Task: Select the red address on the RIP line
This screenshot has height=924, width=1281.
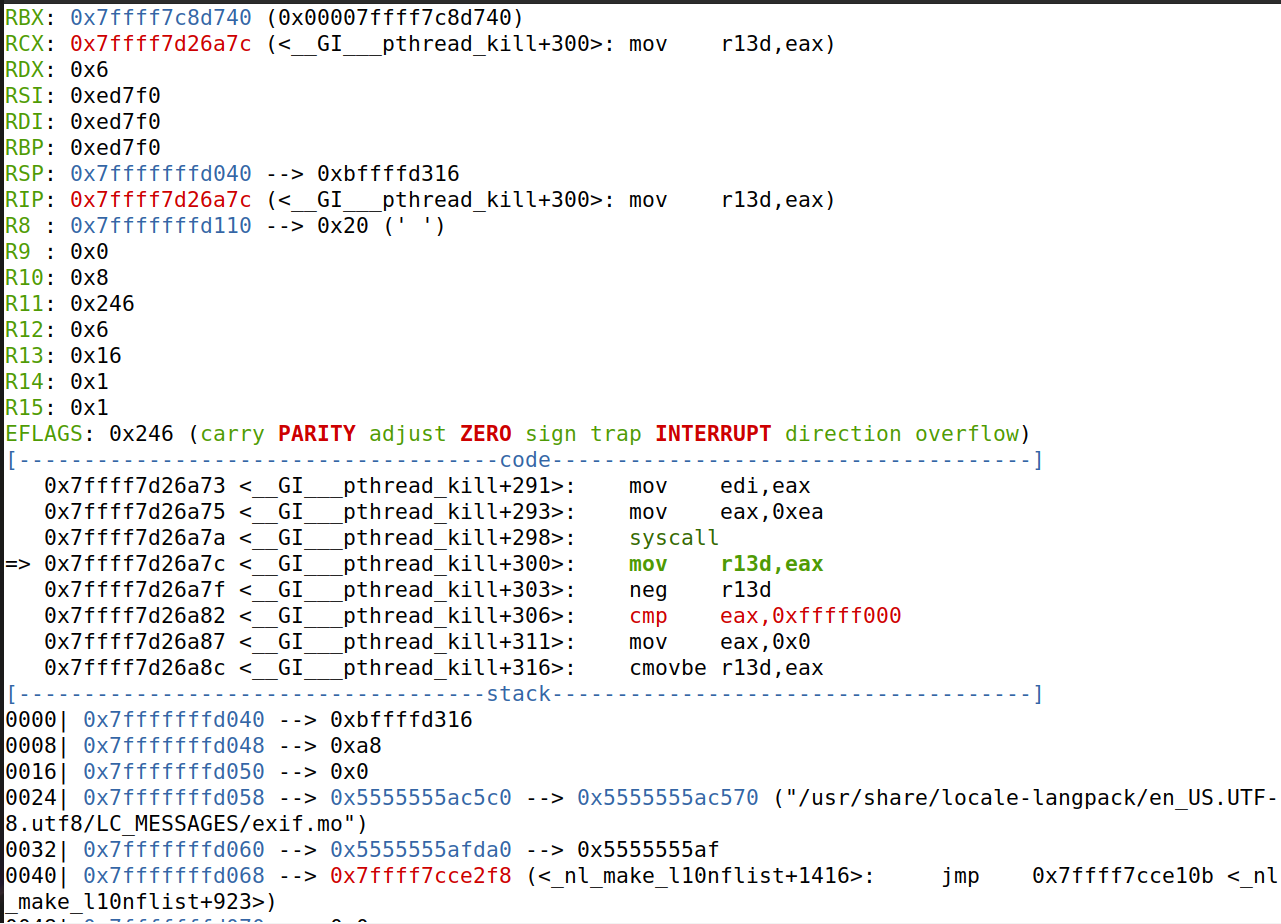Action: tap(161, 200)
